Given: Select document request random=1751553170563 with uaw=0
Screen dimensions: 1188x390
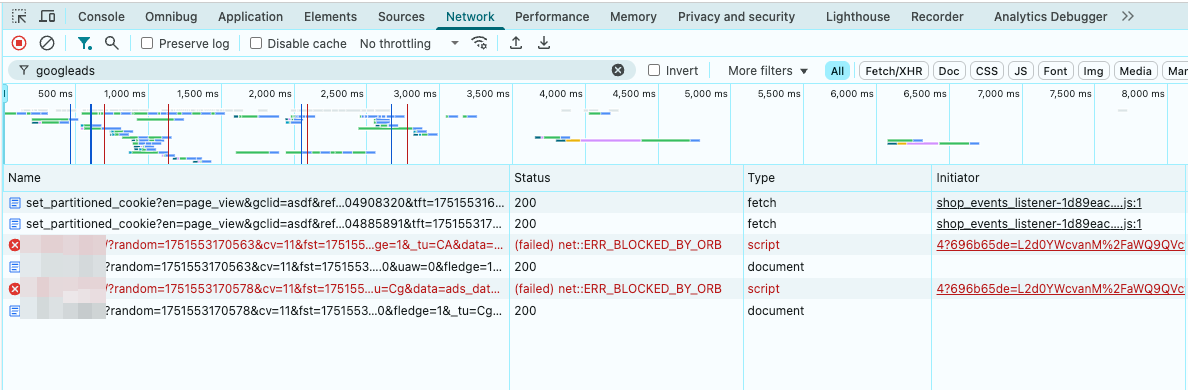Looking at the screenshot, I should pyautogui.click(x=303, y=267).
